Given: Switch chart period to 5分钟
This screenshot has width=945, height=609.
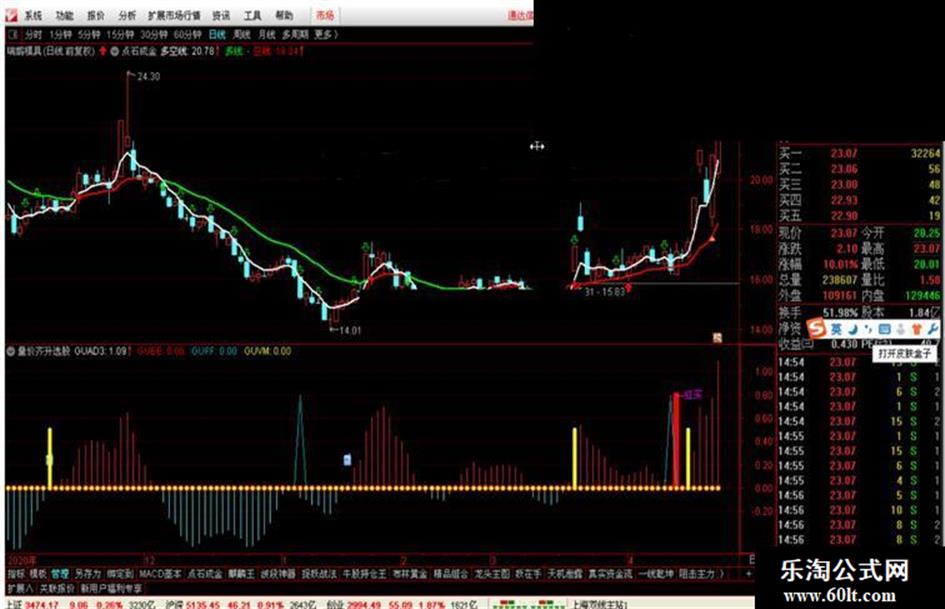Looking at the screenshot, I should point(89,35).
